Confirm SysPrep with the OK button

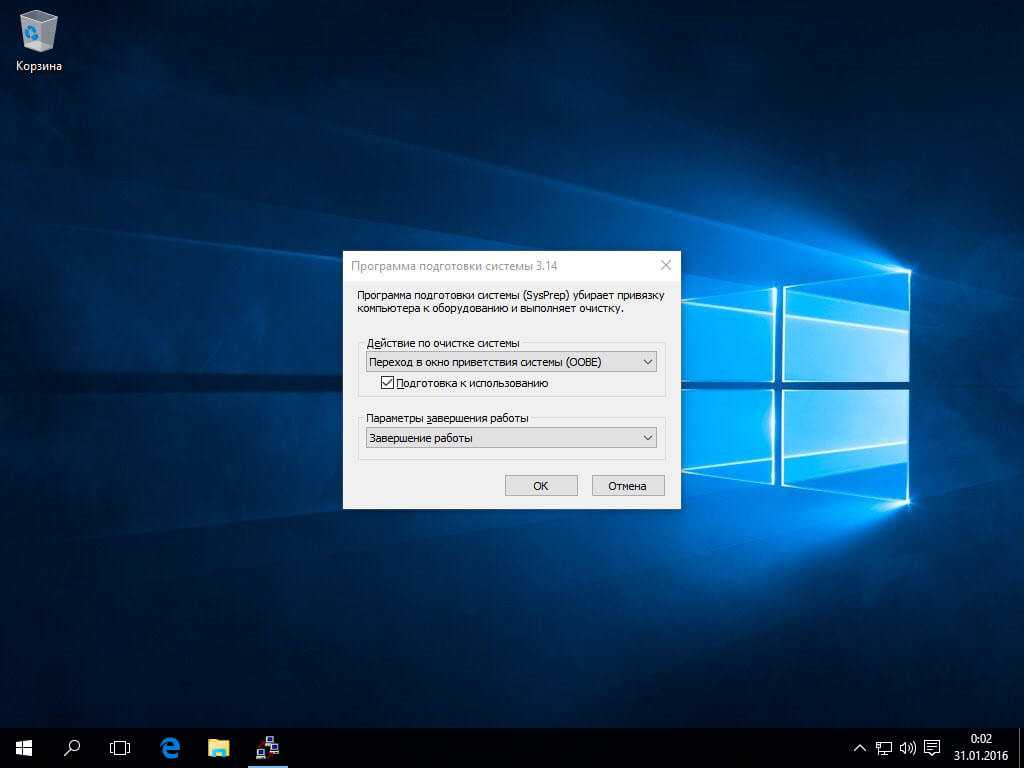[541, 485]
